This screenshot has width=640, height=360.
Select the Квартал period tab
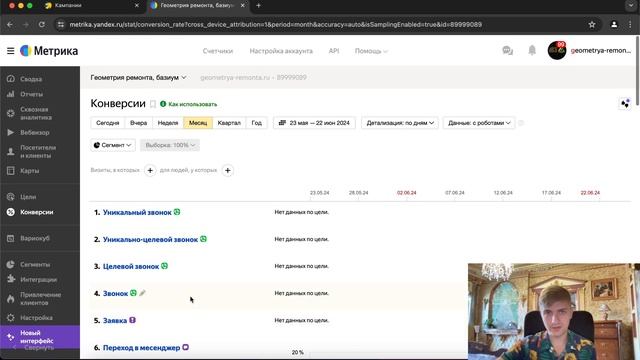point(229,123)
